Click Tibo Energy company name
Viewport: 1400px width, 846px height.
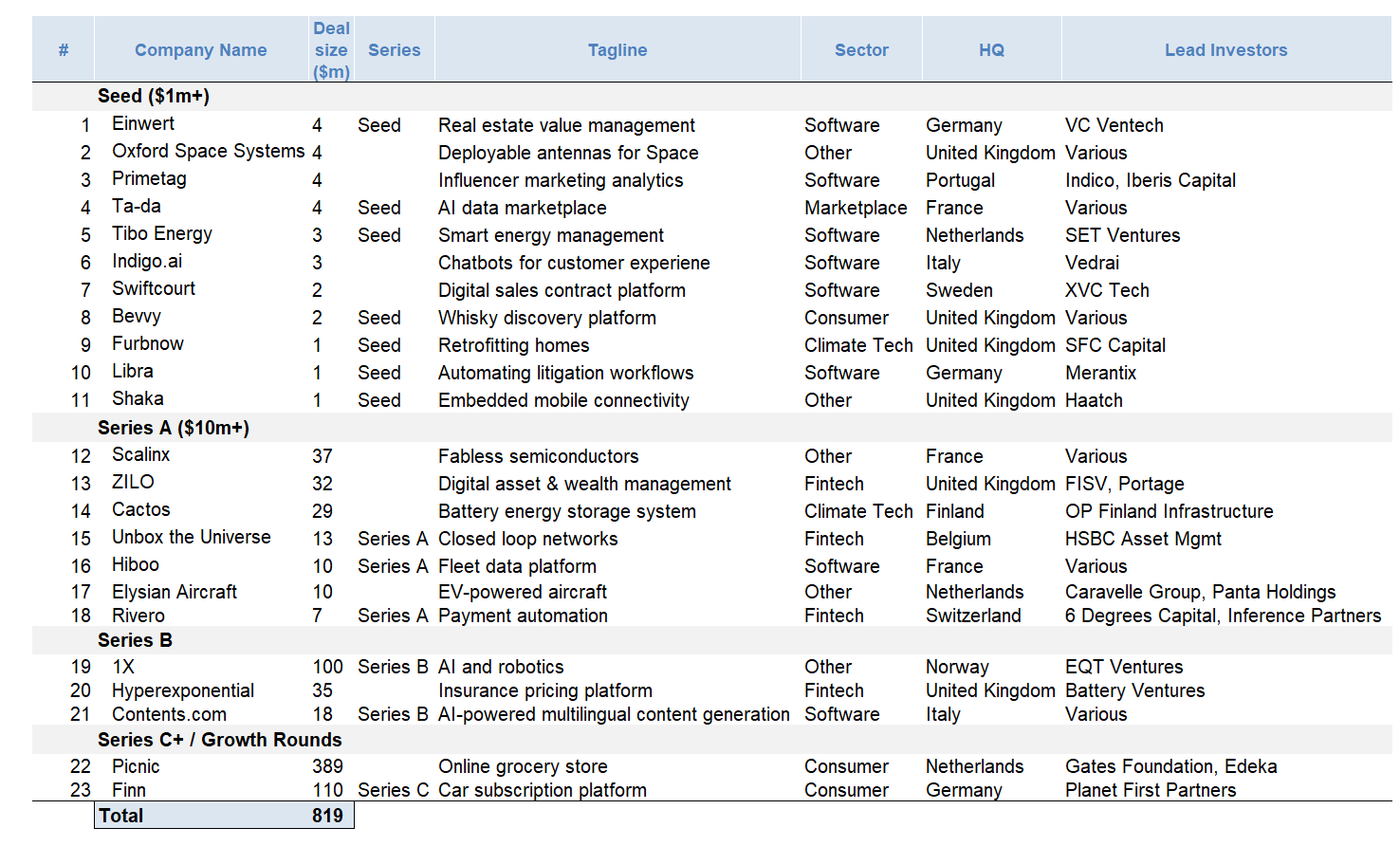[x=162, y=233]
